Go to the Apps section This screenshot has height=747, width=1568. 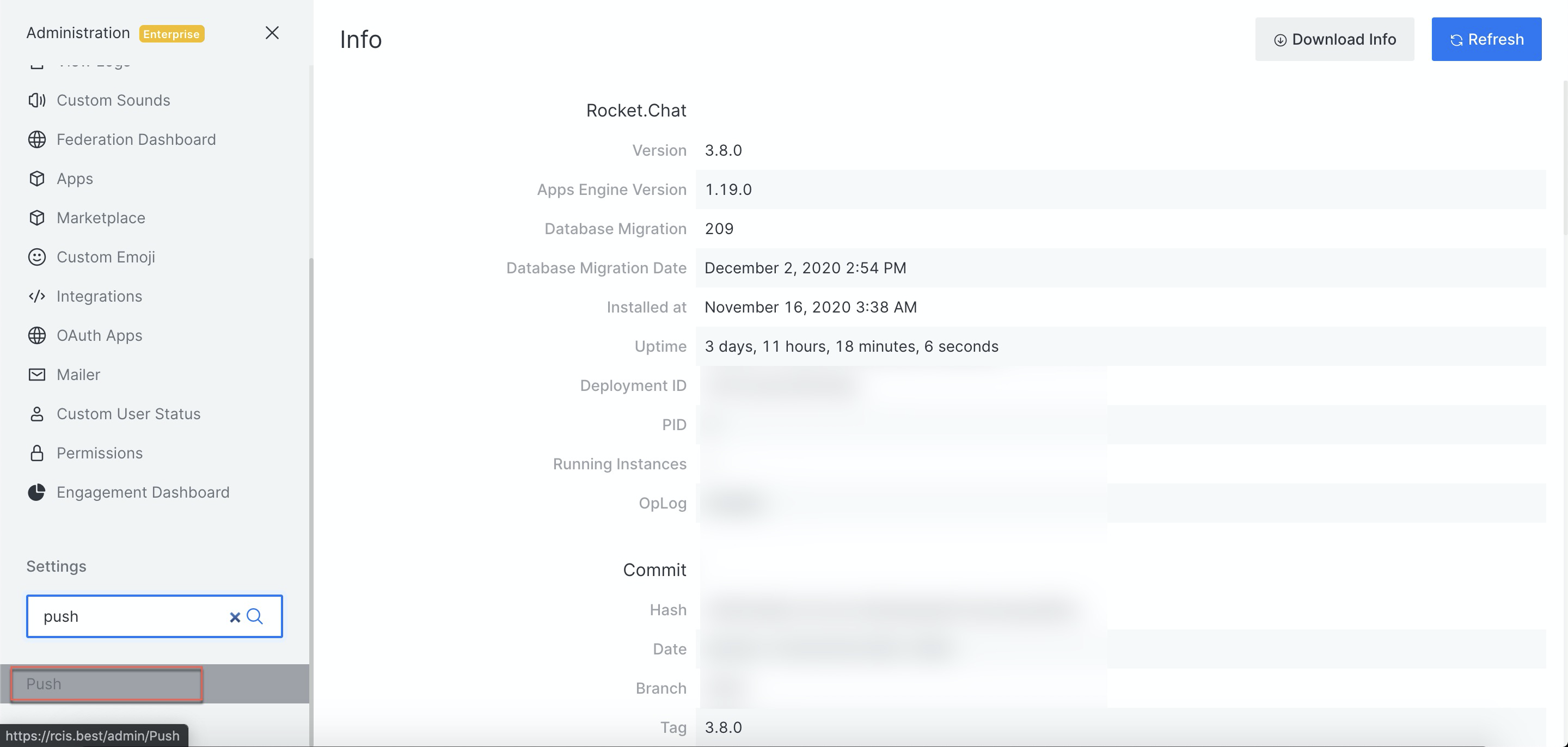pyautogui.click(x=75, y=179)
